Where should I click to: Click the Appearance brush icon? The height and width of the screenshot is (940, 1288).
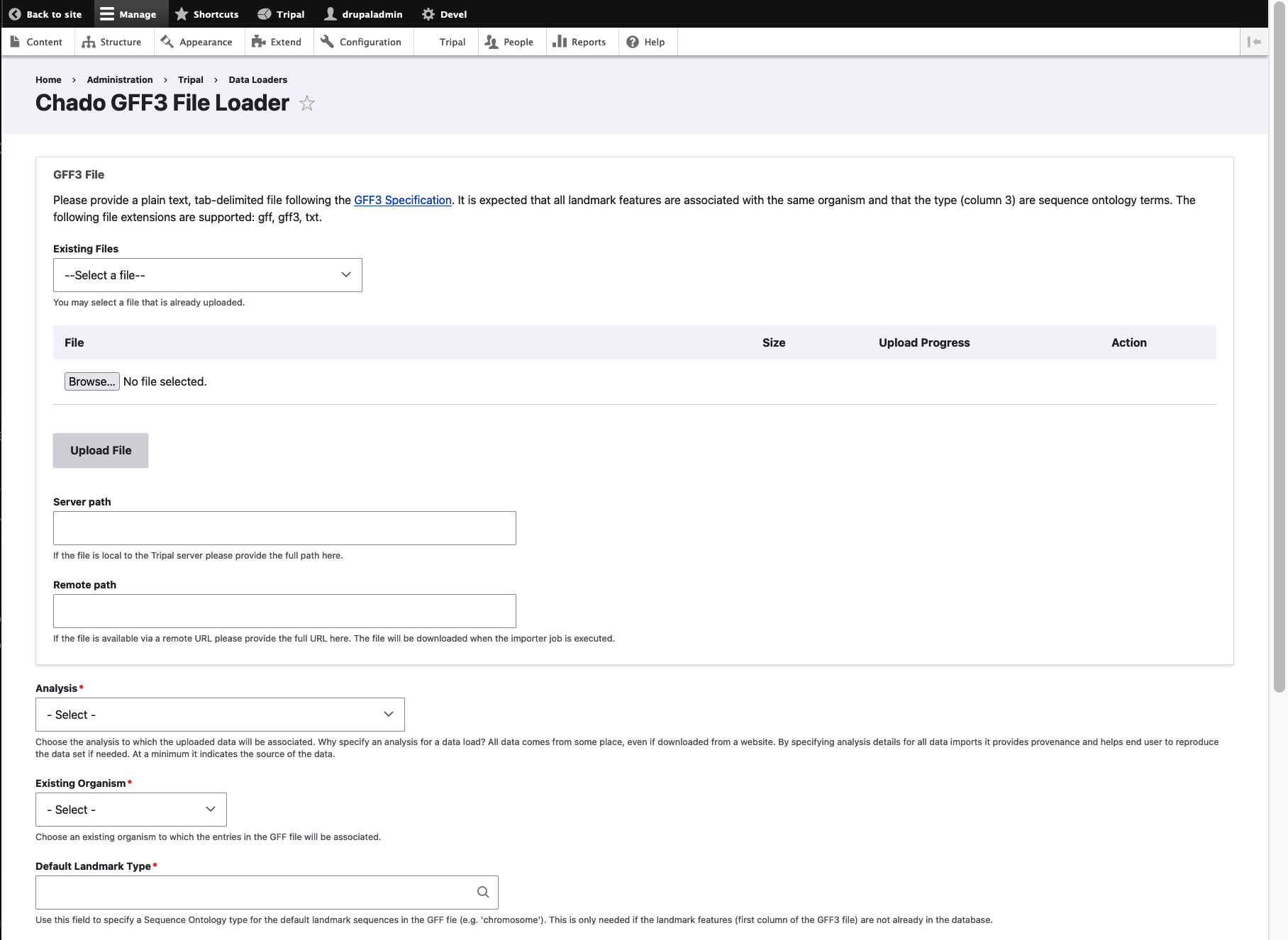pyautogui.click(x=167, y=42)
